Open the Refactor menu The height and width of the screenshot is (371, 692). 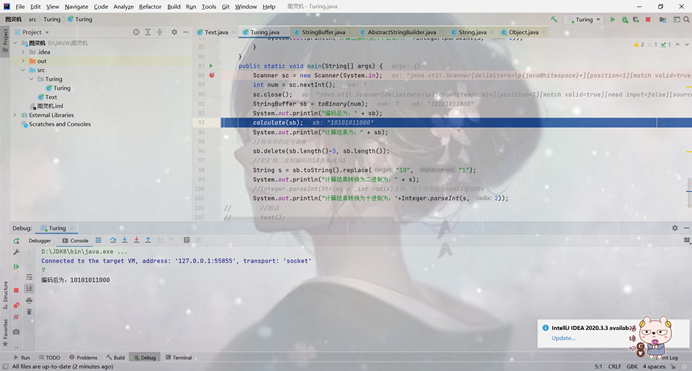click(x=150, y=7)
